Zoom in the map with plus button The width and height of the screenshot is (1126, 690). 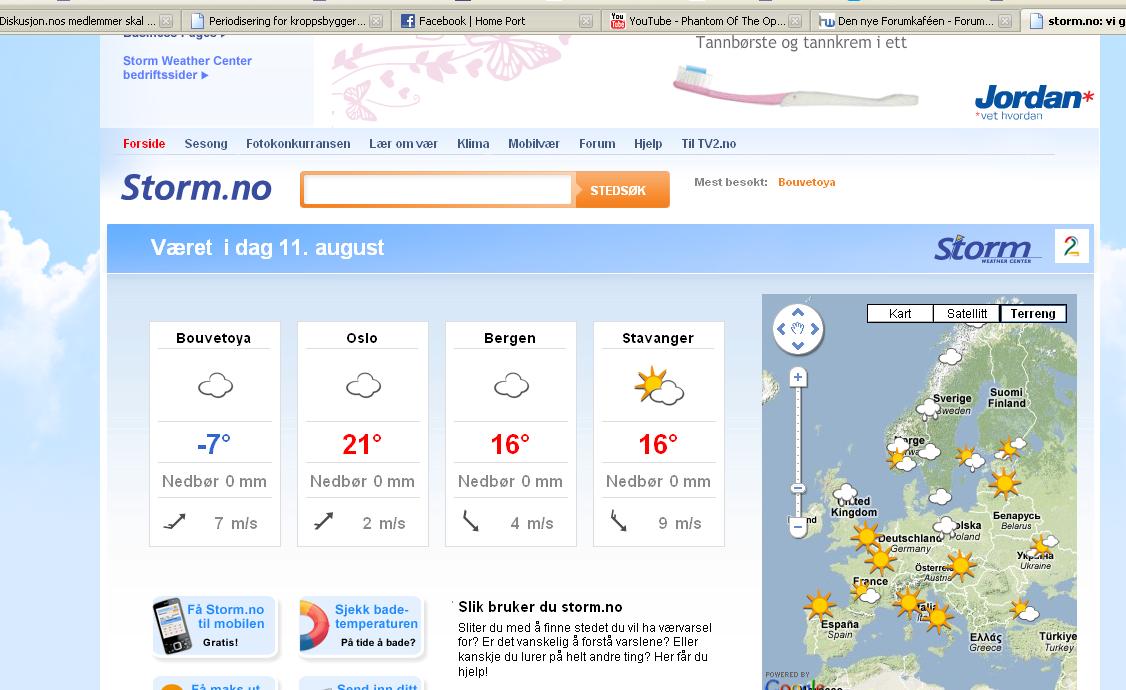tap(798, 377)
